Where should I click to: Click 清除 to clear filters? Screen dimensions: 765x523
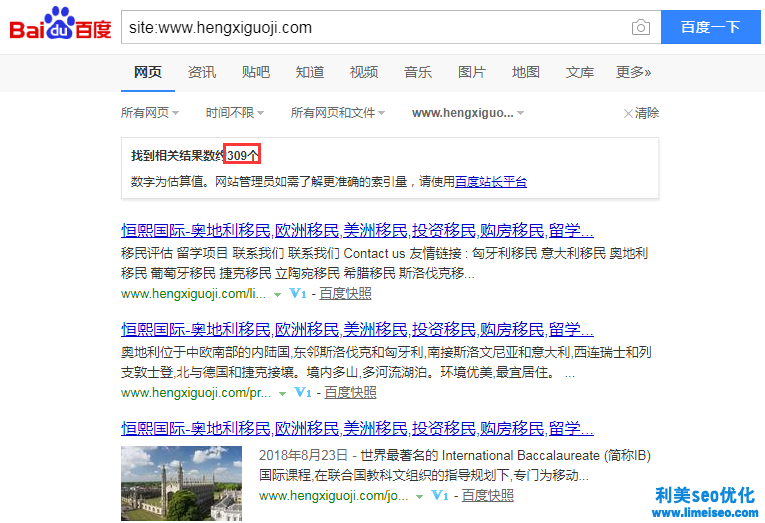point(641,113)
